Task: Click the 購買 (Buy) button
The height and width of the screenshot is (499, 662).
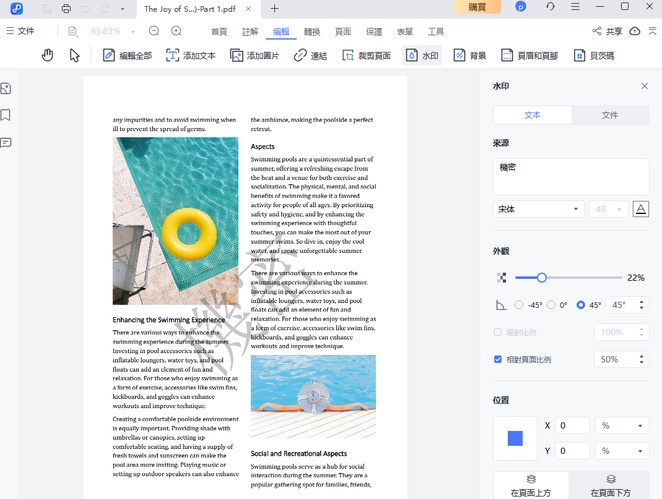Action: pos(477,8)
